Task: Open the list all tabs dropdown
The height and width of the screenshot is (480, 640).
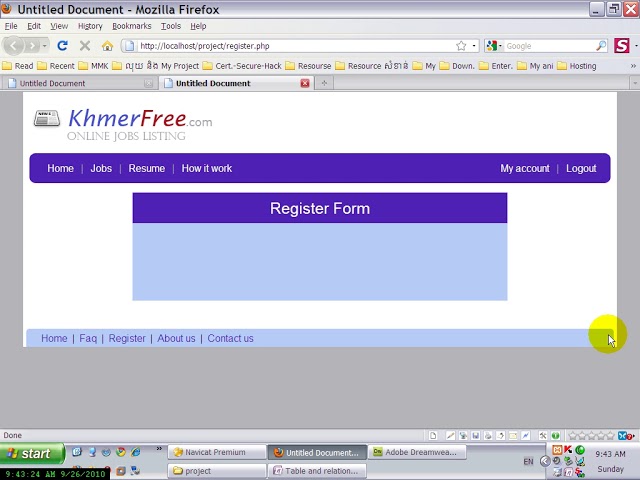Action: (x=635, y=83)
